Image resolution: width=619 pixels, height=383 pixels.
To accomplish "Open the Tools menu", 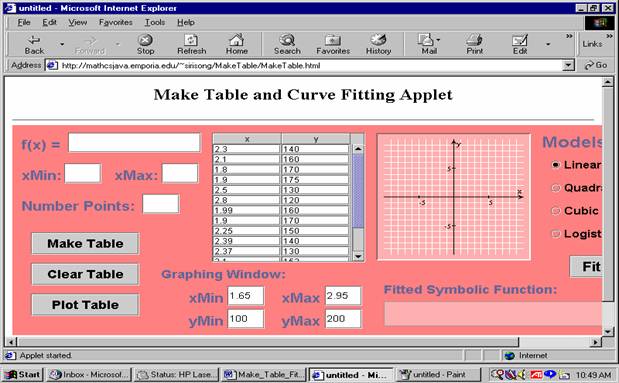I will click(x=155, y=23).
